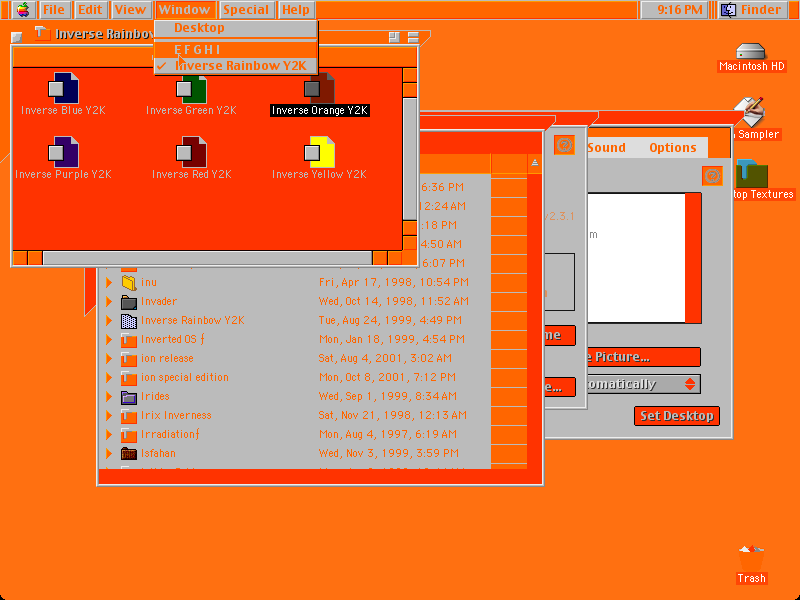
Task: Click the ion special edition folder icon
Action: coord(129,378)
